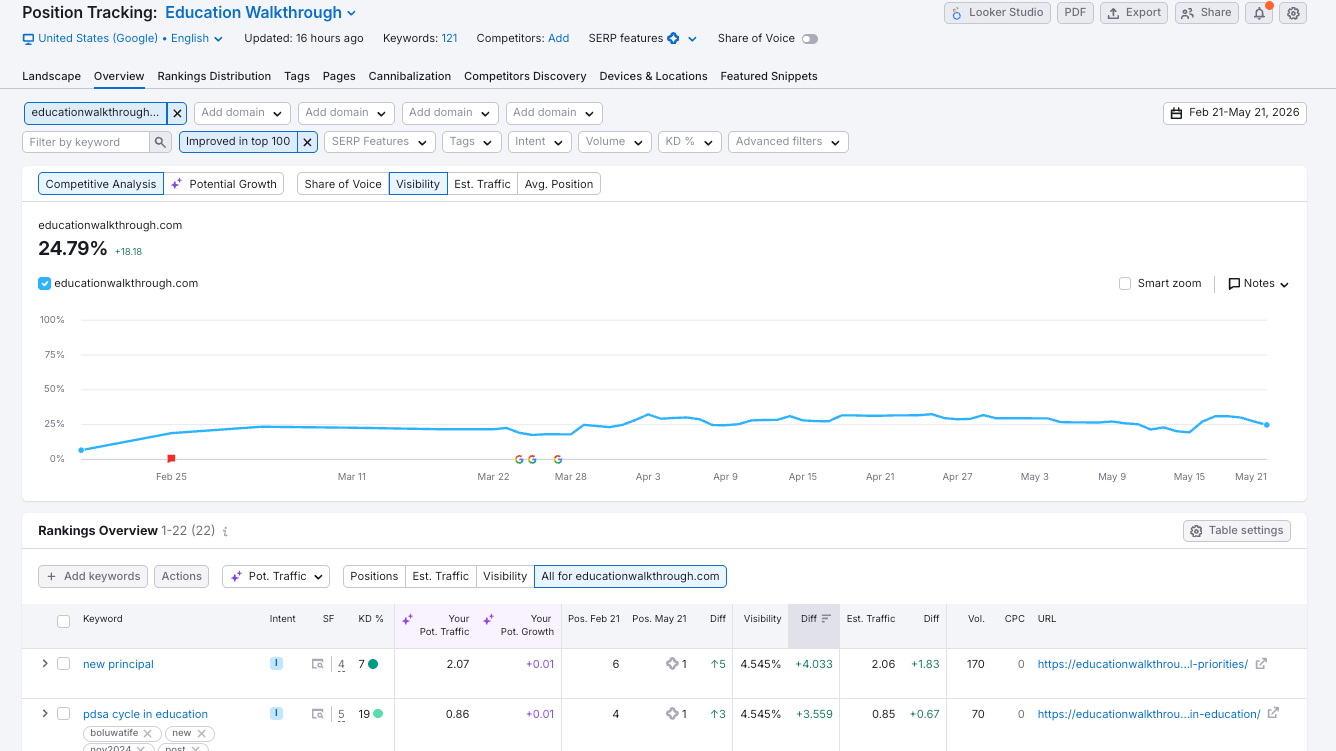This screenshot has height=751, width=1336.
Task: Open external URL icon for new principal
Action: (x=1261, y=663)
